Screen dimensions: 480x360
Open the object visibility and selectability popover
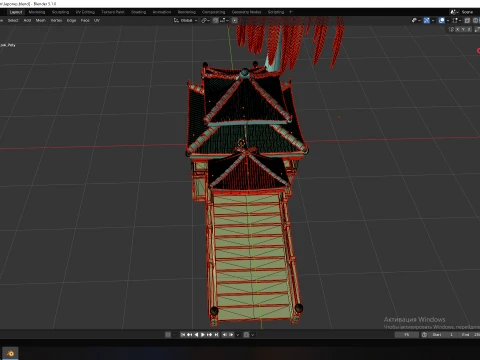(416, 20)
